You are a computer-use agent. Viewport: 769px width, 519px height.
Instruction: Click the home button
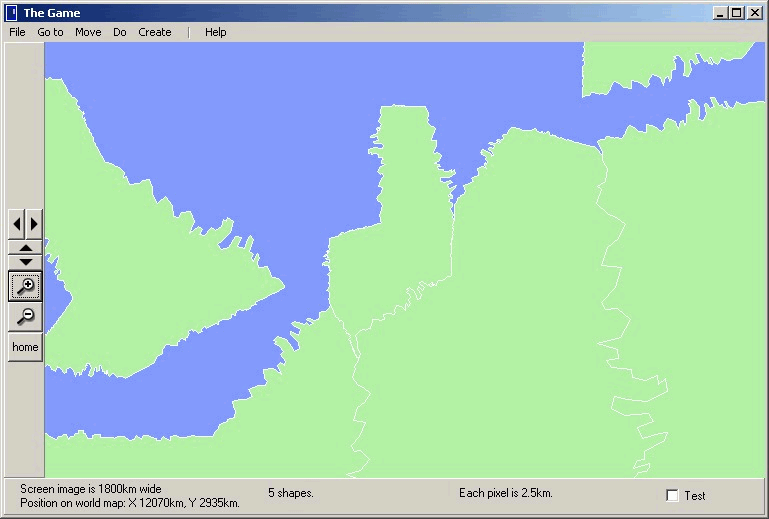(x=25, y=348)
